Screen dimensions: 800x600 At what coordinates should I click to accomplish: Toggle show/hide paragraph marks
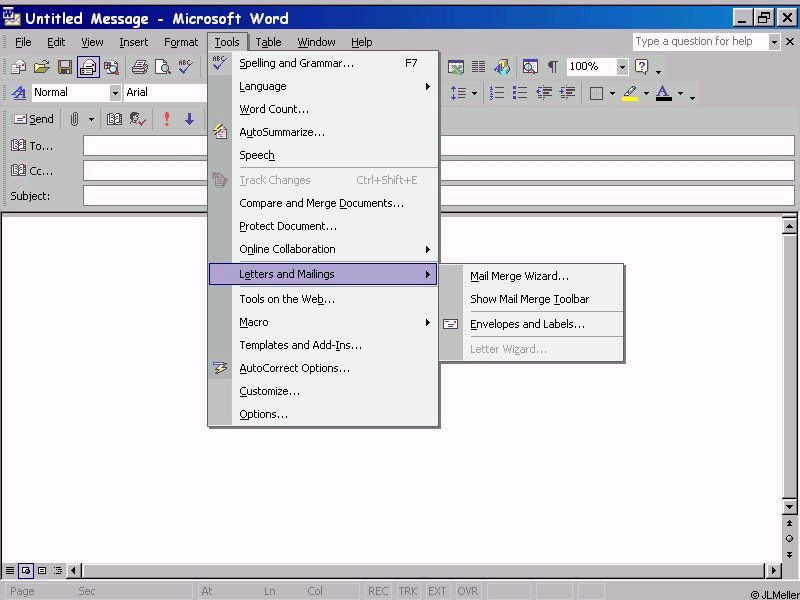pos(552,67)
